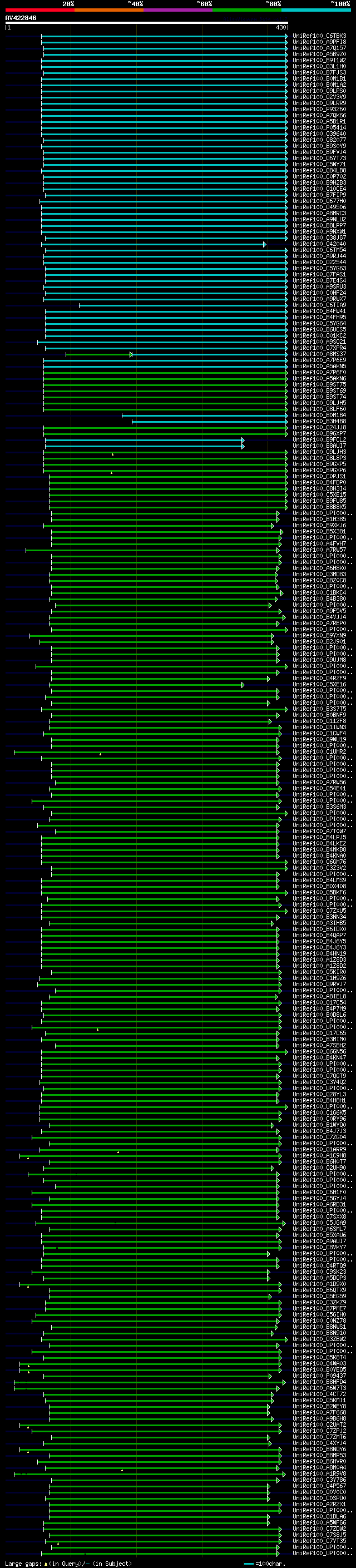
Task: Click UniRef100_Q7FAS1 label
Action: tap(319, 275)
